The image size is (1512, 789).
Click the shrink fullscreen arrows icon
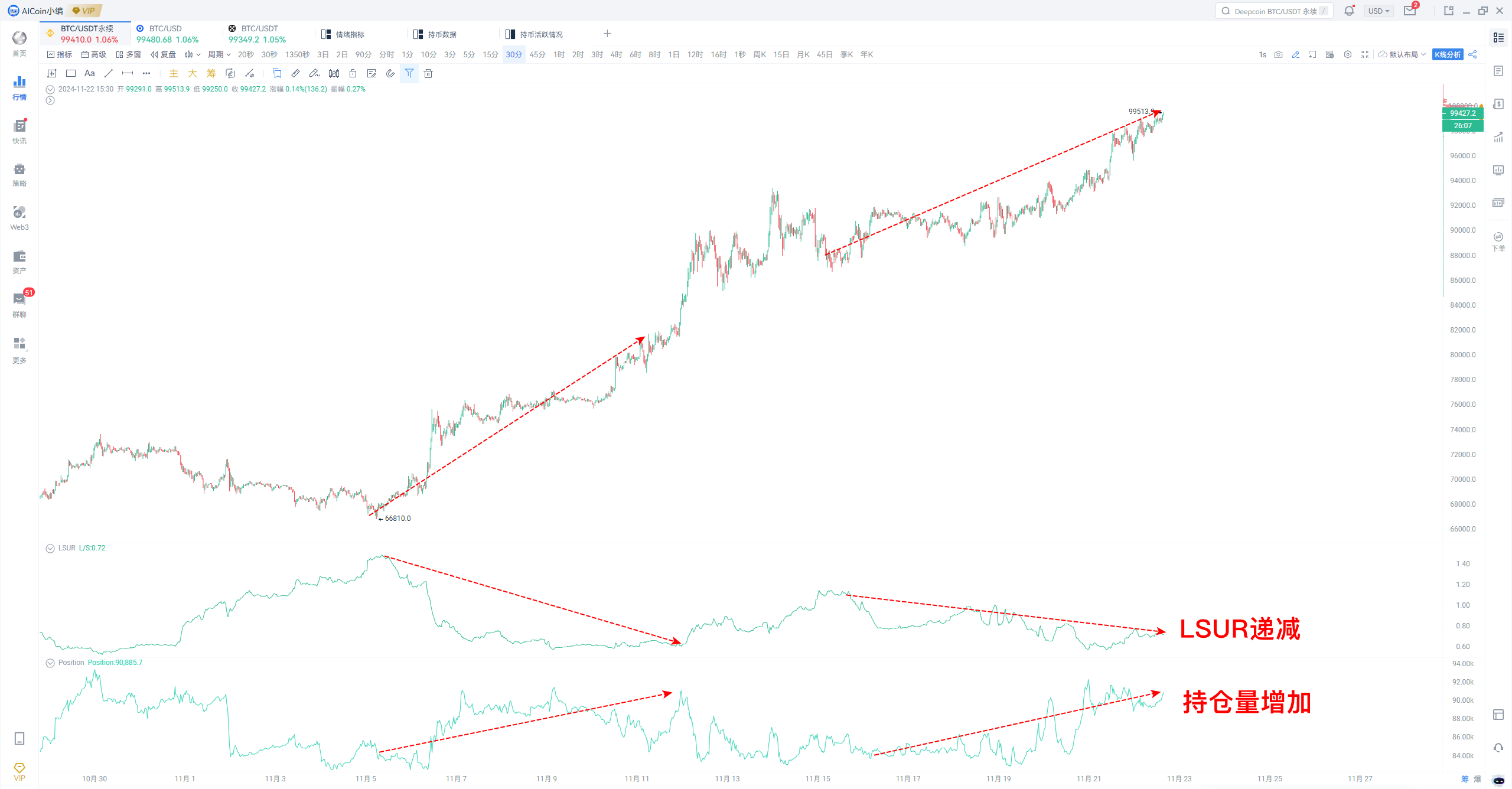pyautogui.click(x=1365, y=54)
